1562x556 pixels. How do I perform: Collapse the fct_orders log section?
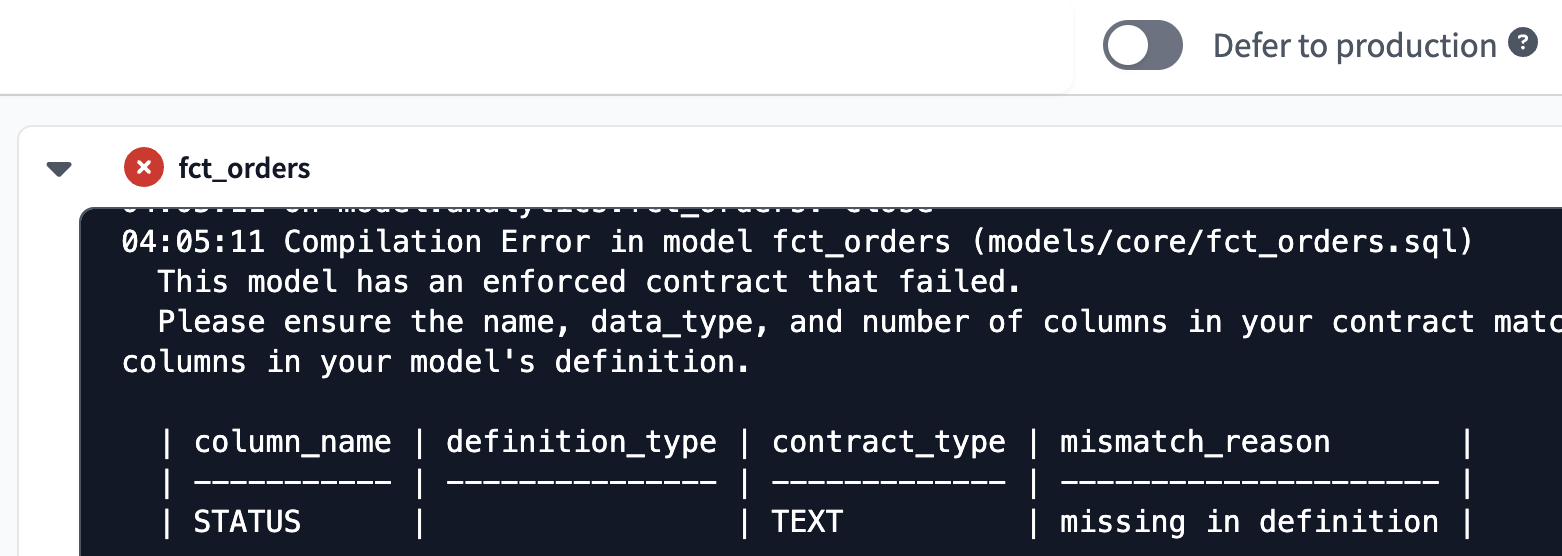tap(60, 169)
